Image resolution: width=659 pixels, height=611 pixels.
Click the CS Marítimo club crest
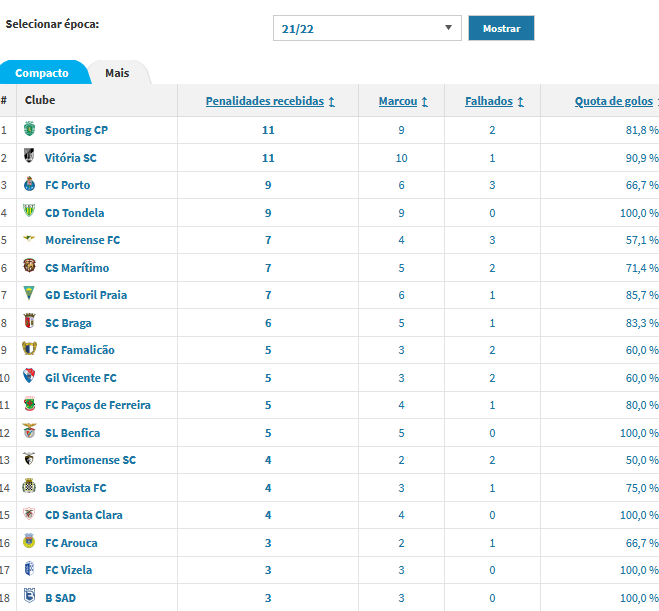point(29,266)
